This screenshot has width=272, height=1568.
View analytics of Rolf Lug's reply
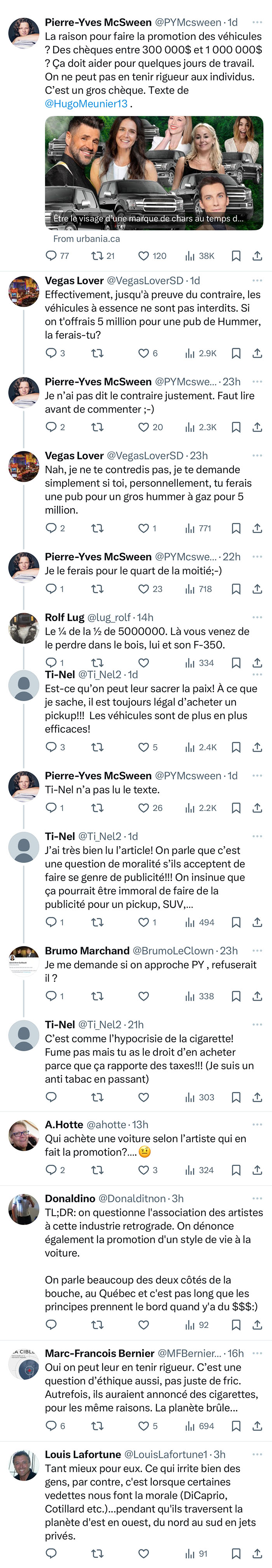199,663
